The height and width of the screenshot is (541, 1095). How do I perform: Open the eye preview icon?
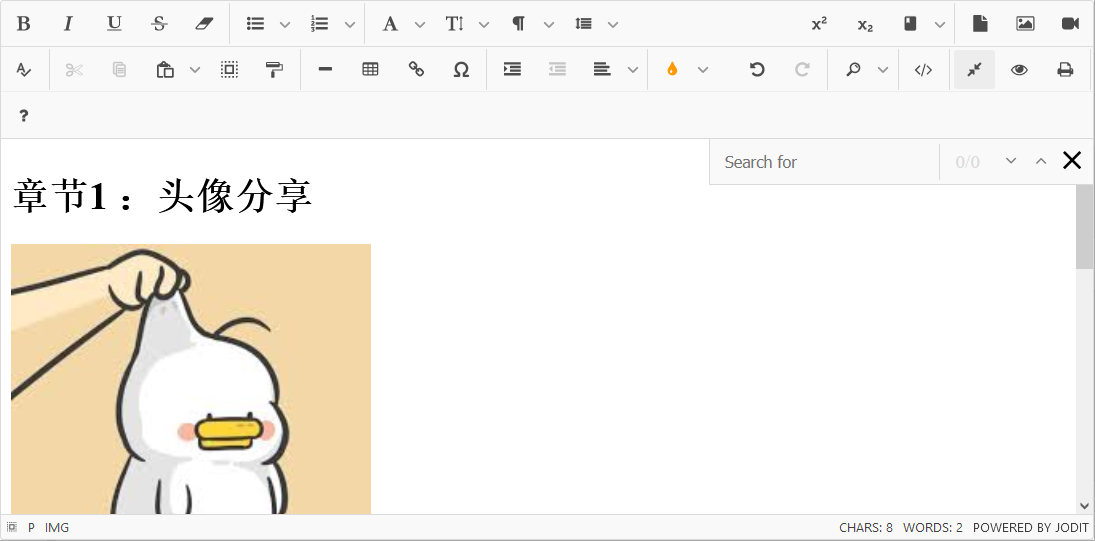(1020, 70)
